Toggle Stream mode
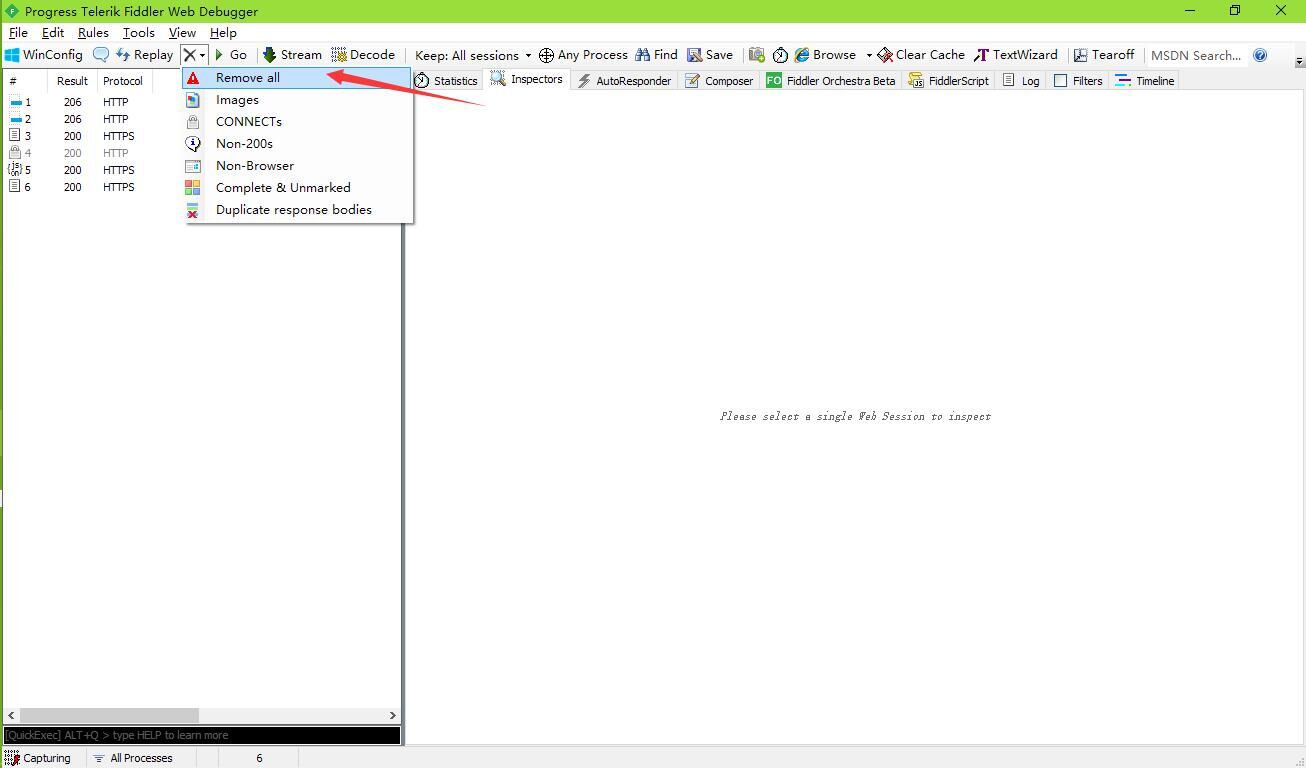1306x768 pixels. (x=292, y=55)
